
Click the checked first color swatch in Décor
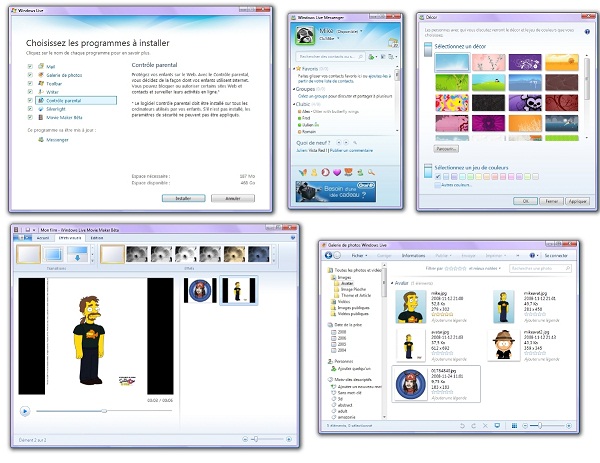click(x=438, y=176)
